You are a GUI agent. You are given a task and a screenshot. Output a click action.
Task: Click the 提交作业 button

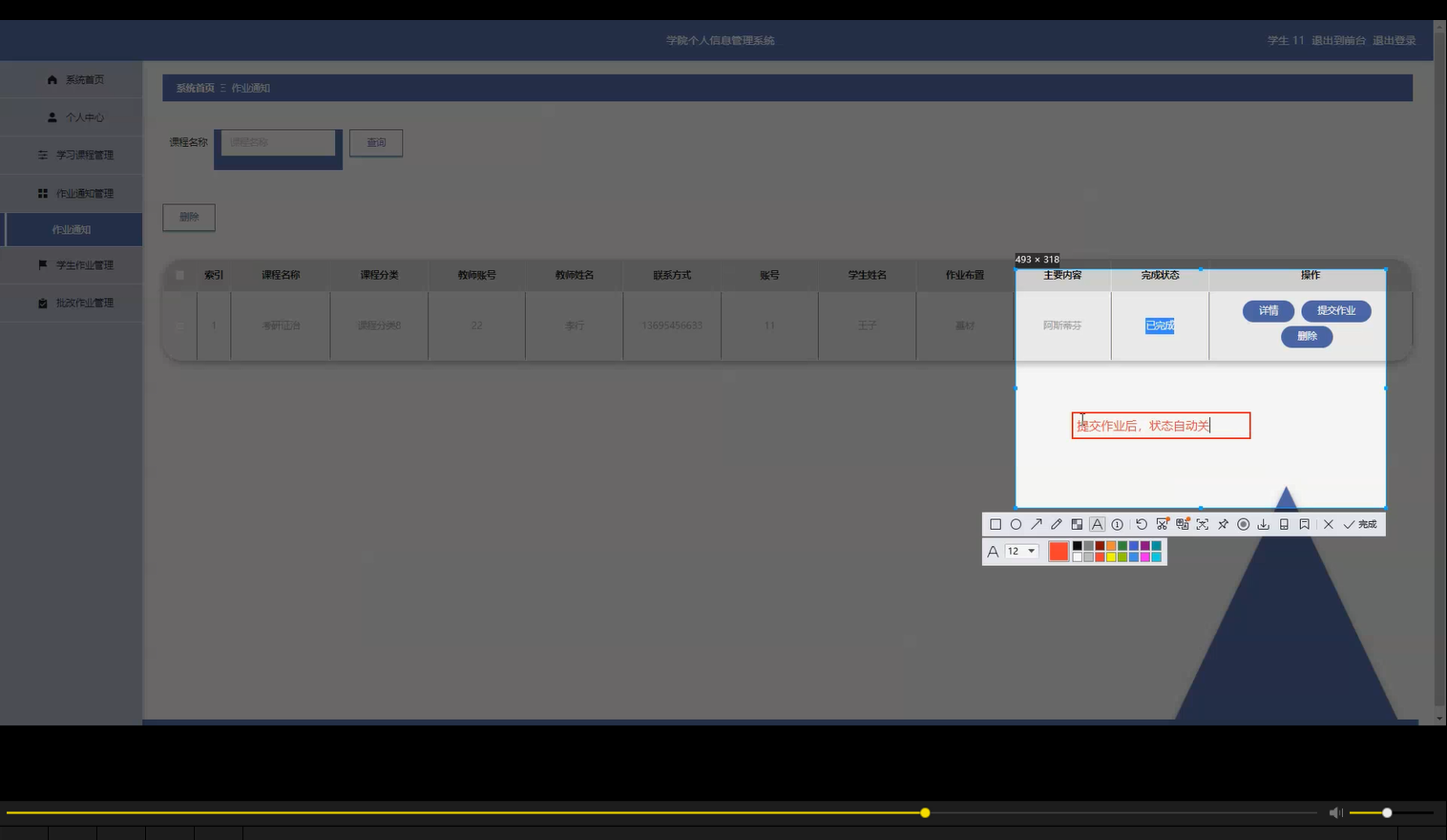point(1336,311)
